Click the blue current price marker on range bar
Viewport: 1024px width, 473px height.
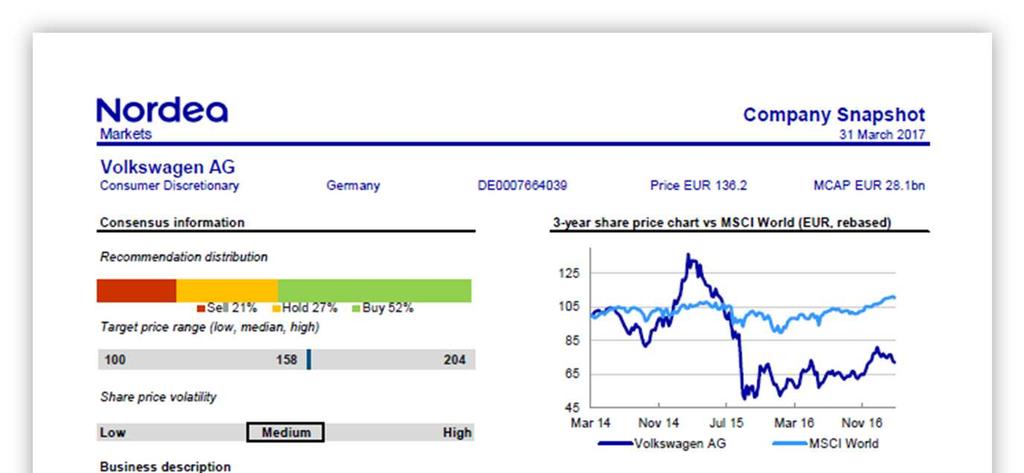point(309,359)
